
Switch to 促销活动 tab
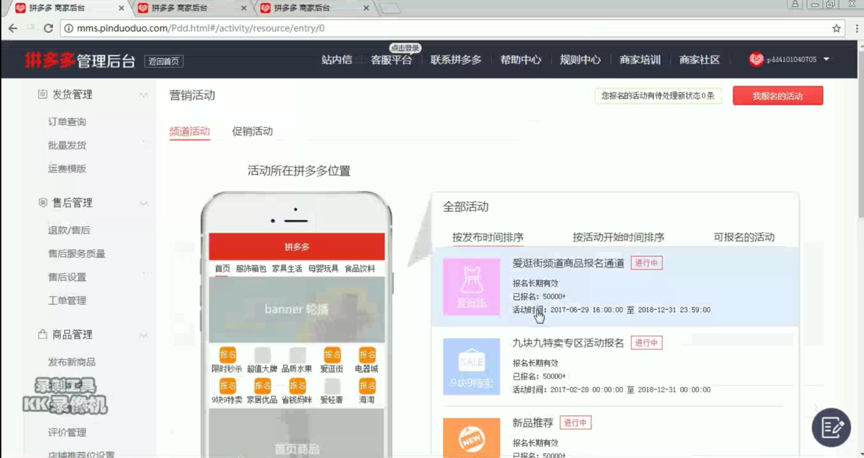click(x=252, y=131)
